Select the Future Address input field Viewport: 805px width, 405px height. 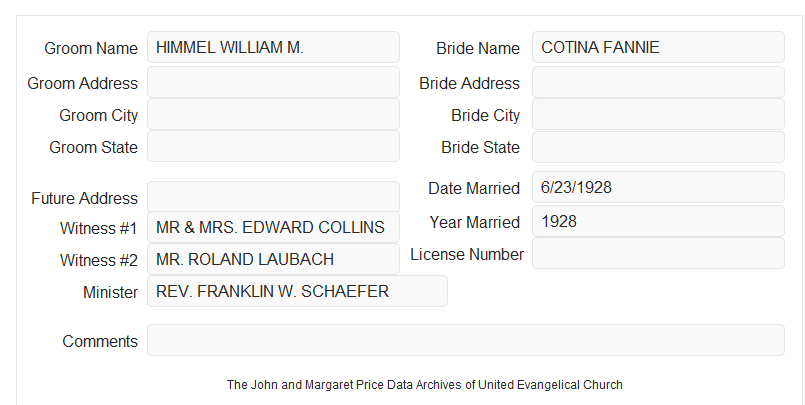273,197
